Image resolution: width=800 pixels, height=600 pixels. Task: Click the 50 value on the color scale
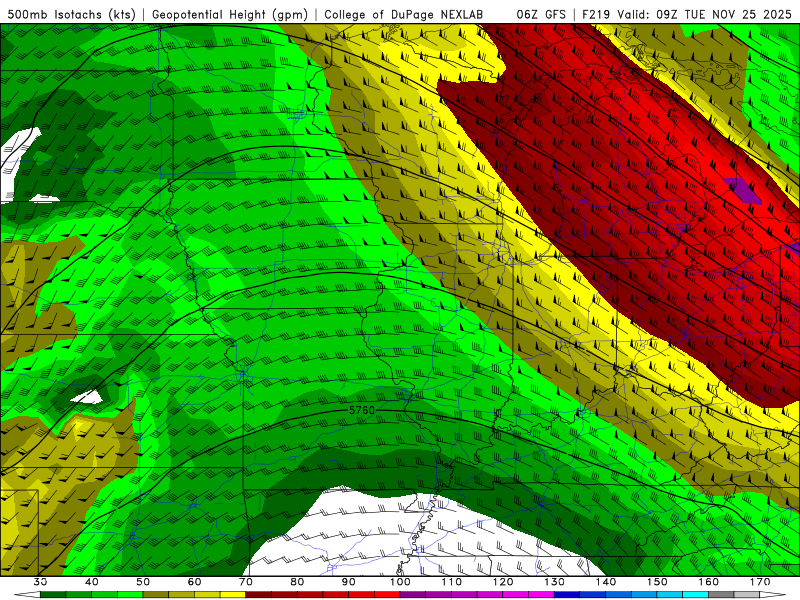coord(143,582)
